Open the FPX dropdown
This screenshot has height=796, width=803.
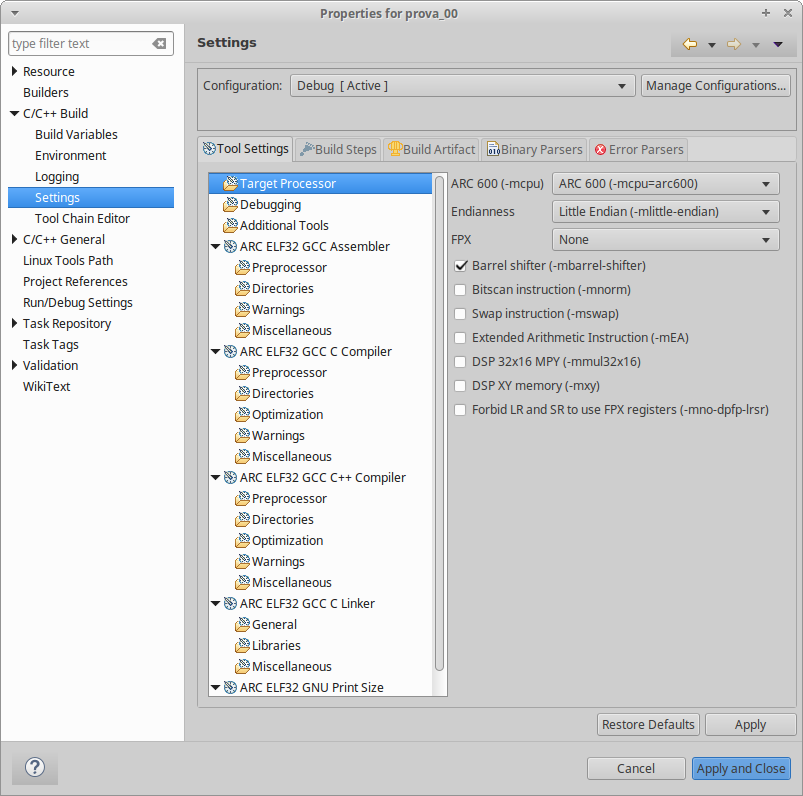pos(666,239)
